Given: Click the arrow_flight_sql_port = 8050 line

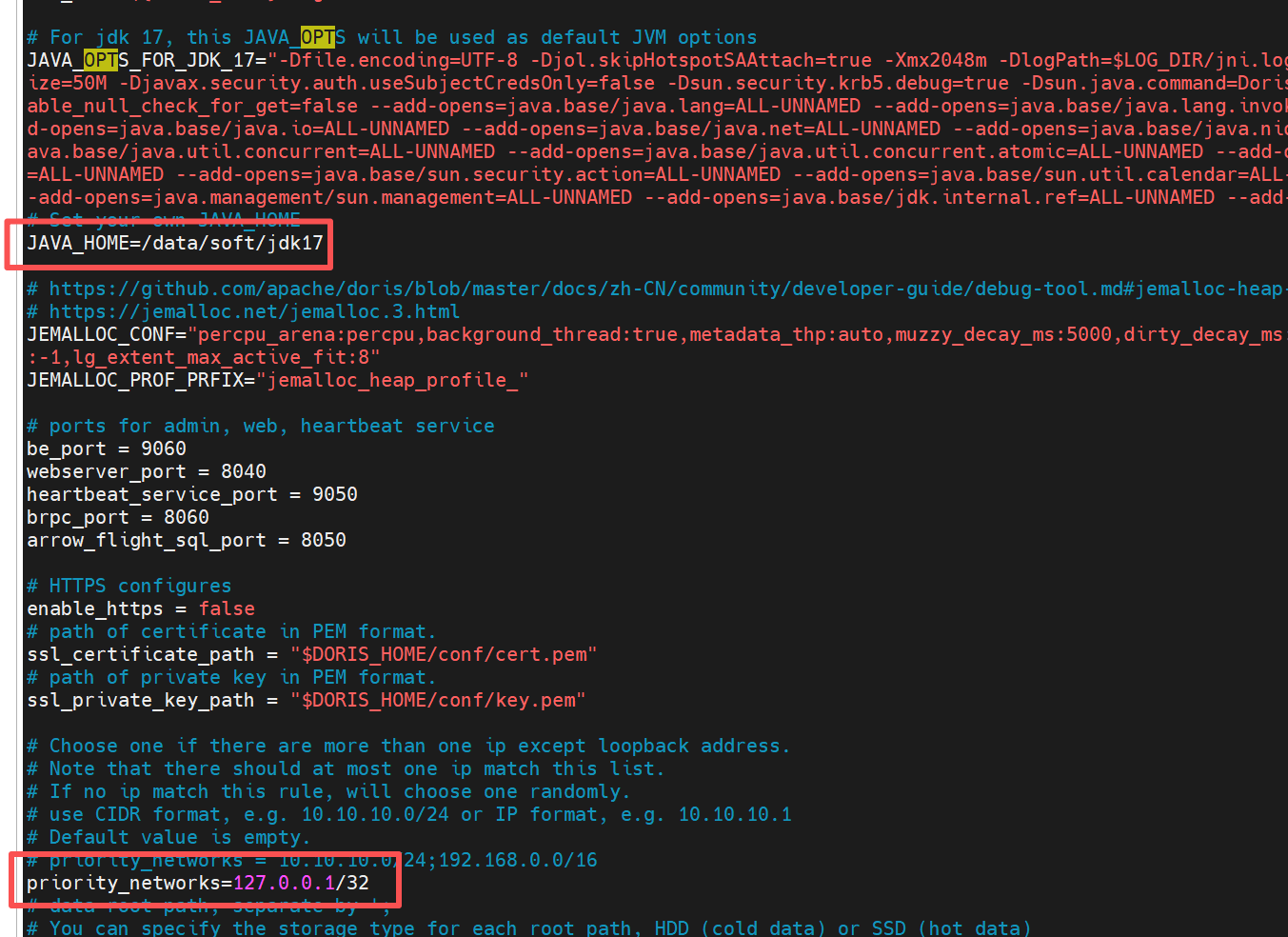Looking at the screenshot, I should click(x=187, y=540).
